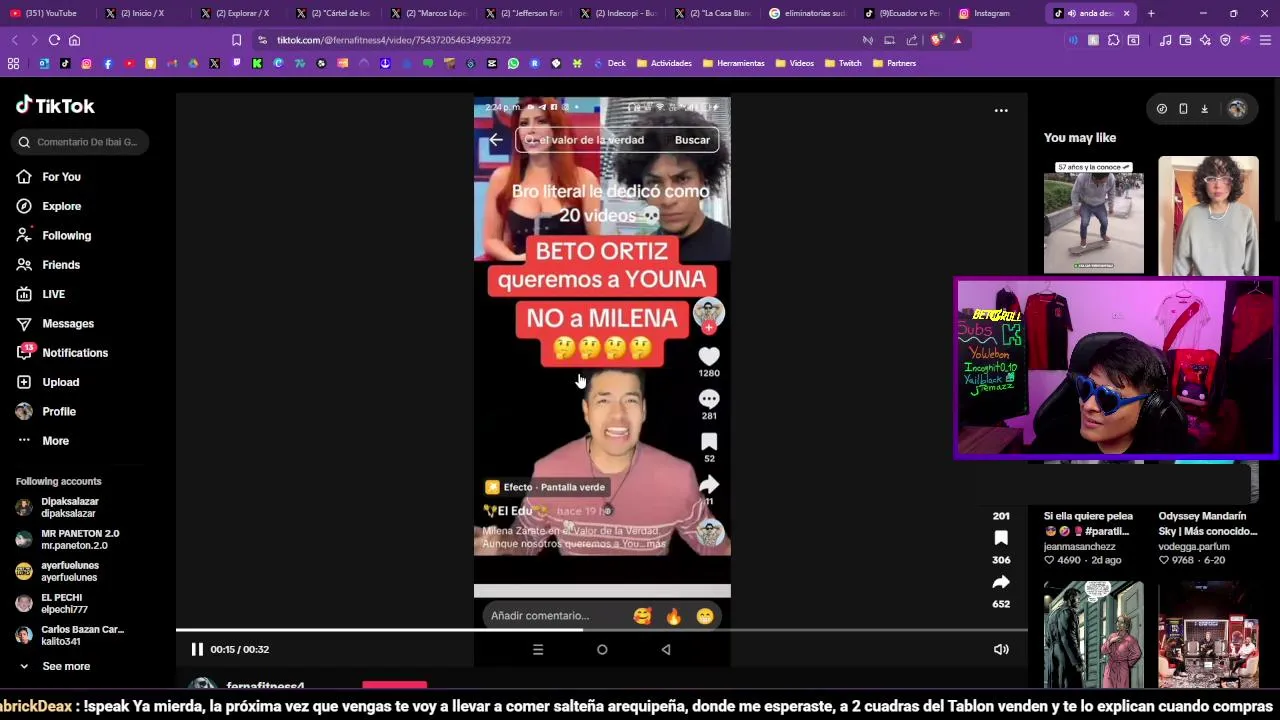Click the coin icon in TikTok header
The image size is (1280, 720).
pyautogui.click(x=1161, y=109)
